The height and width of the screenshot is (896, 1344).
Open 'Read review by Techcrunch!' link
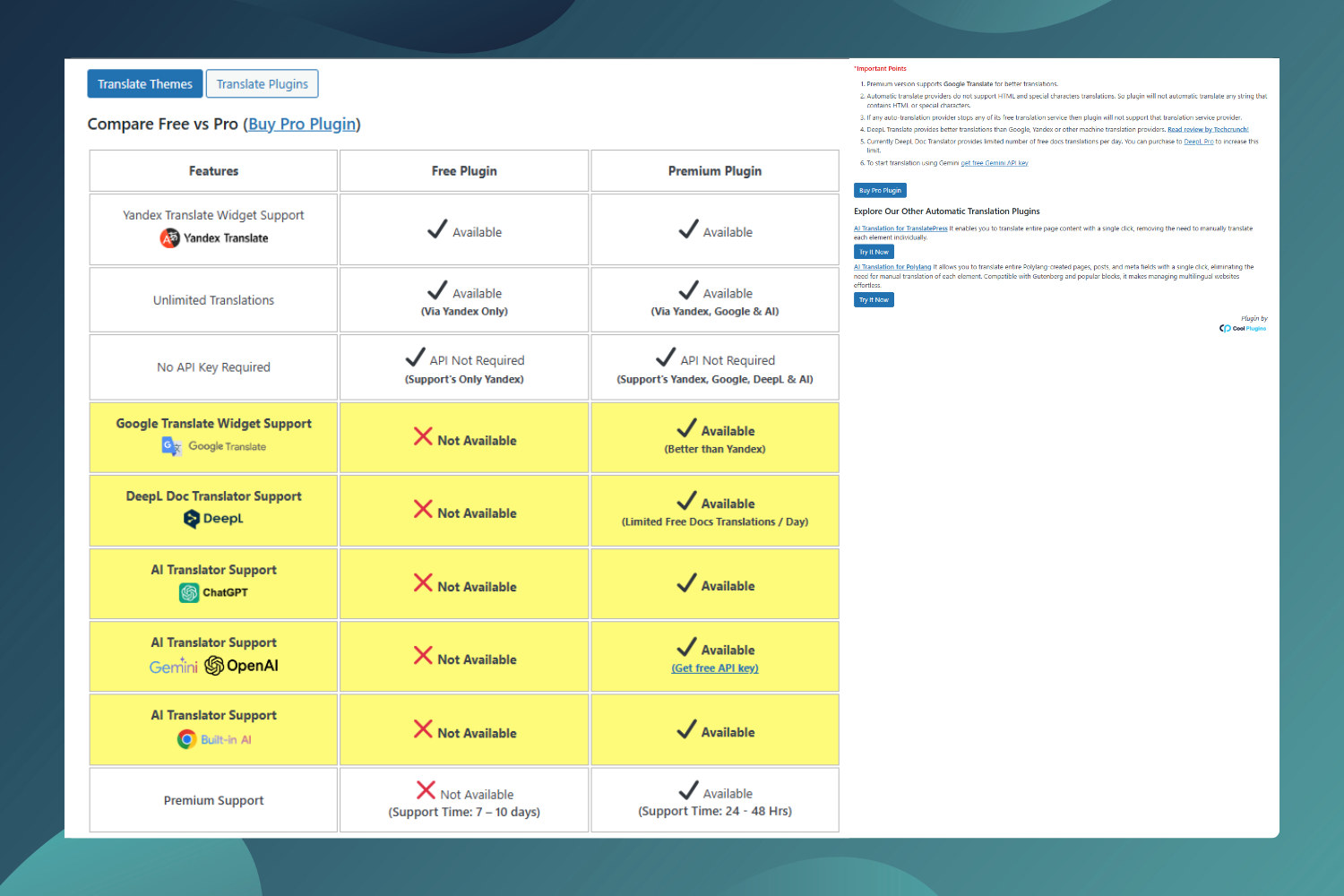click(1208, 130)
